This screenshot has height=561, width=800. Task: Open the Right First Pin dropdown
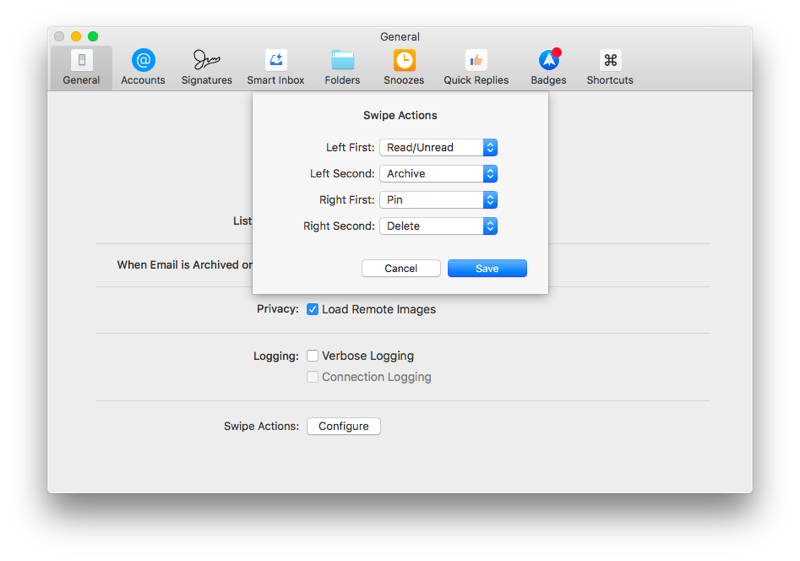[x=438, y=200]
